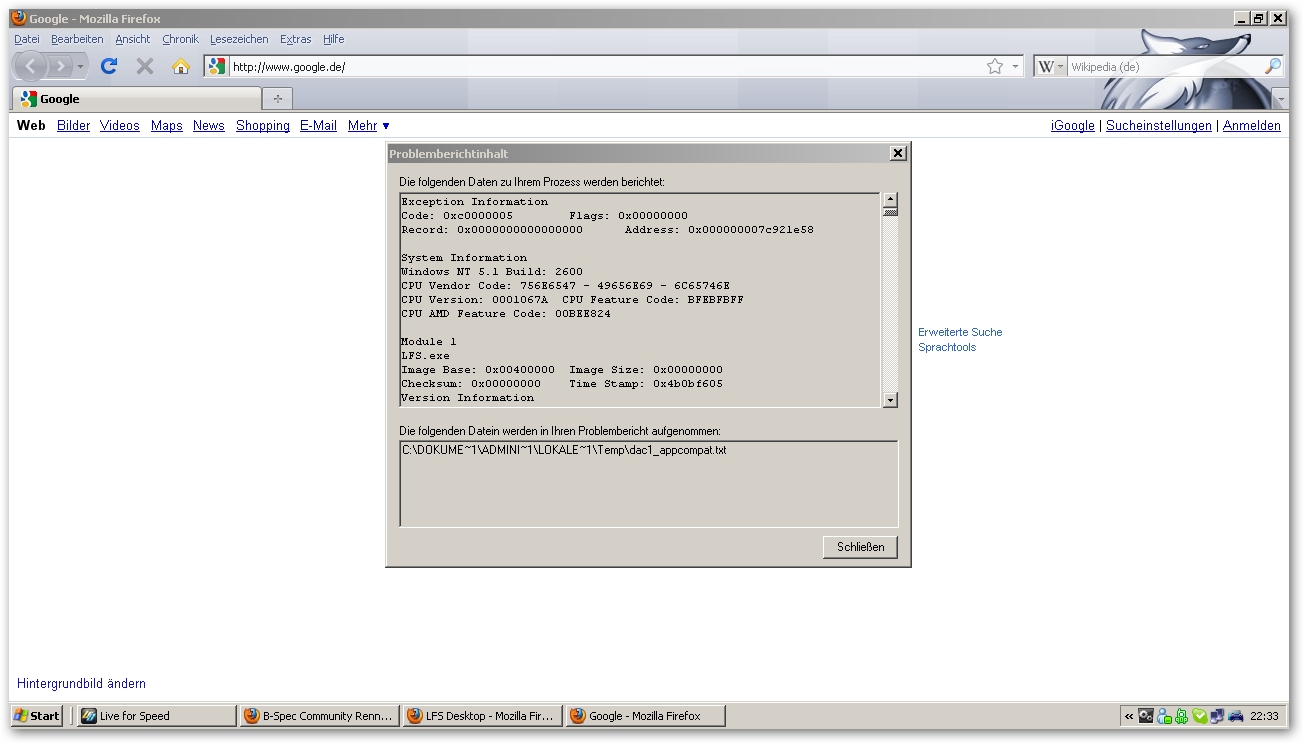Open News link on Google
This screenshot has height=743, width=1303.
coord(209,126)
